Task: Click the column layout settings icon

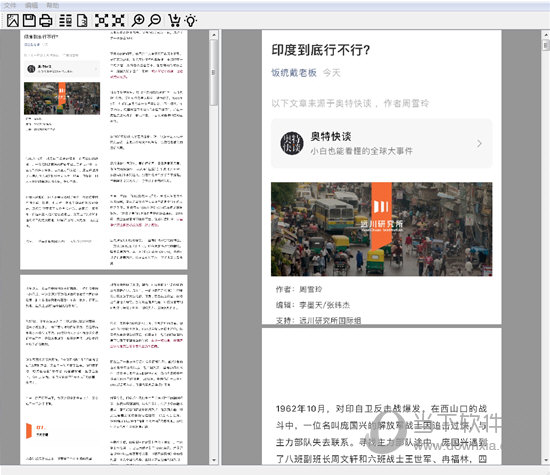Action: coord(65,21)
